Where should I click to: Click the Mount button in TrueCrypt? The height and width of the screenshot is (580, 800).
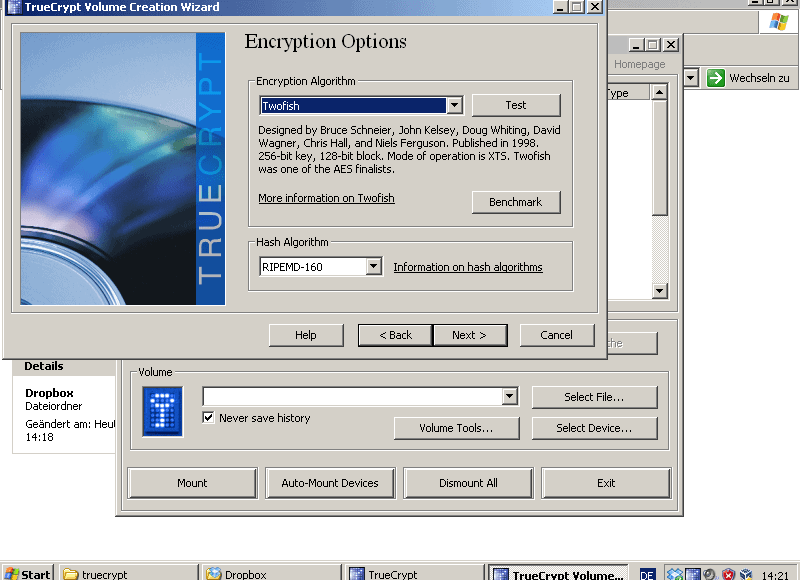point(192,483)
